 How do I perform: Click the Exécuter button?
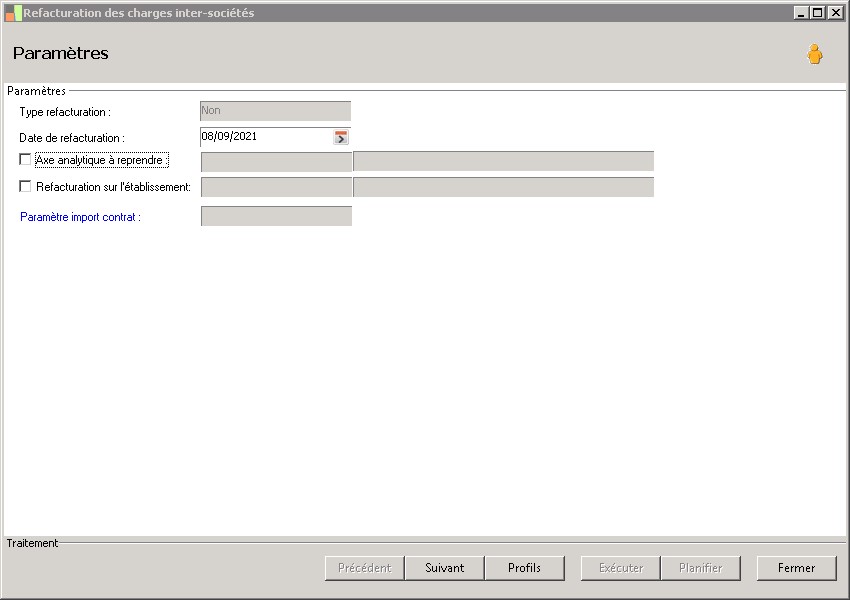coord(621,568)
